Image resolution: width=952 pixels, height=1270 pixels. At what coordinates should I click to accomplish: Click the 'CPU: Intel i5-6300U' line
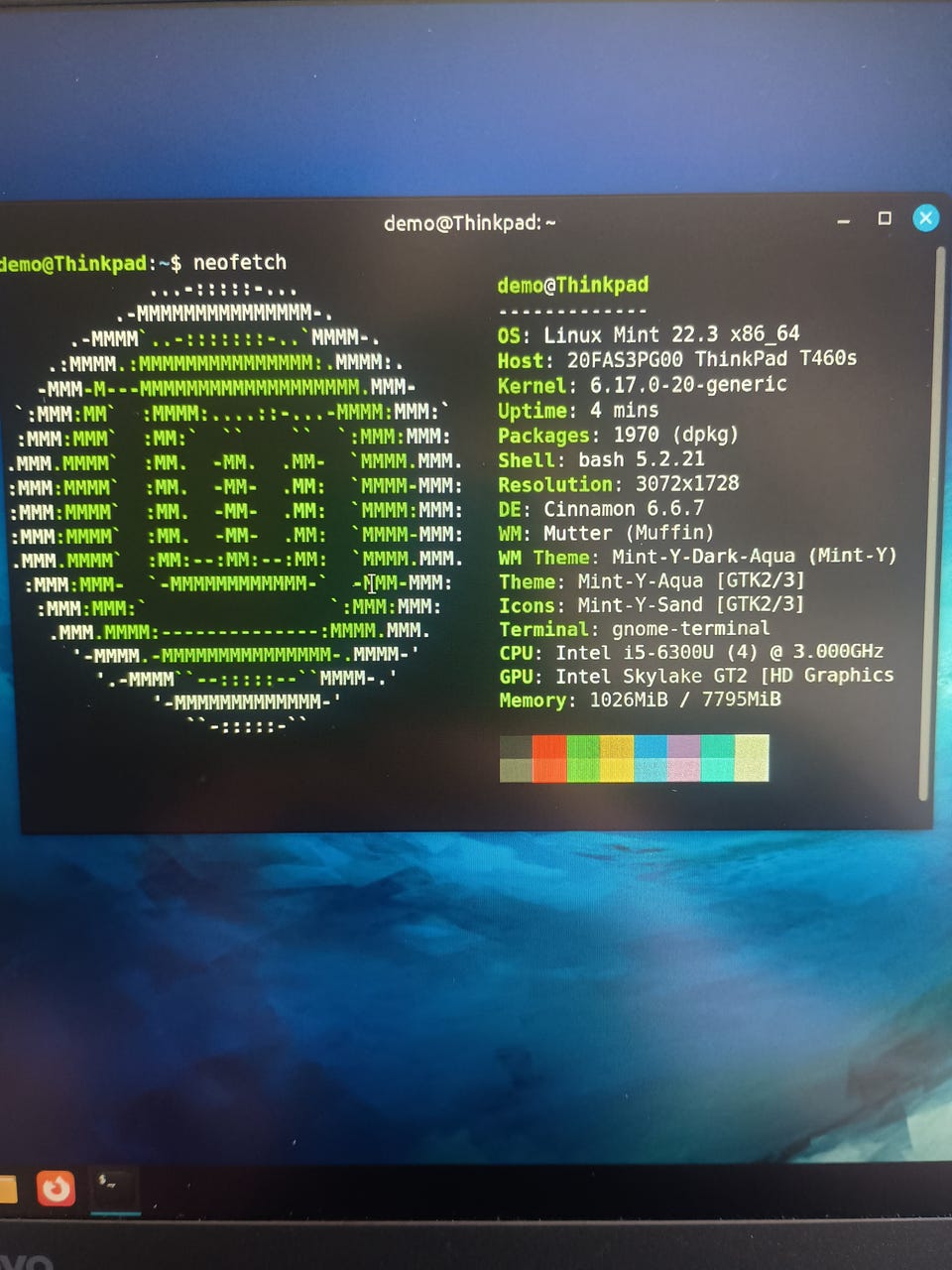pyautogui.click(x=691, y=653)
